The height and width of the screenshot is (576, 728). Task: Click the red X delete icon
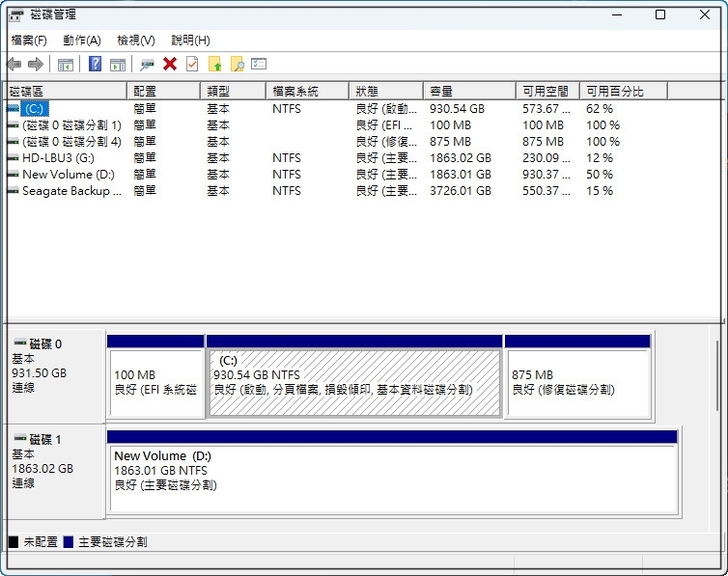pyautogui.click(x=170, y=64)
